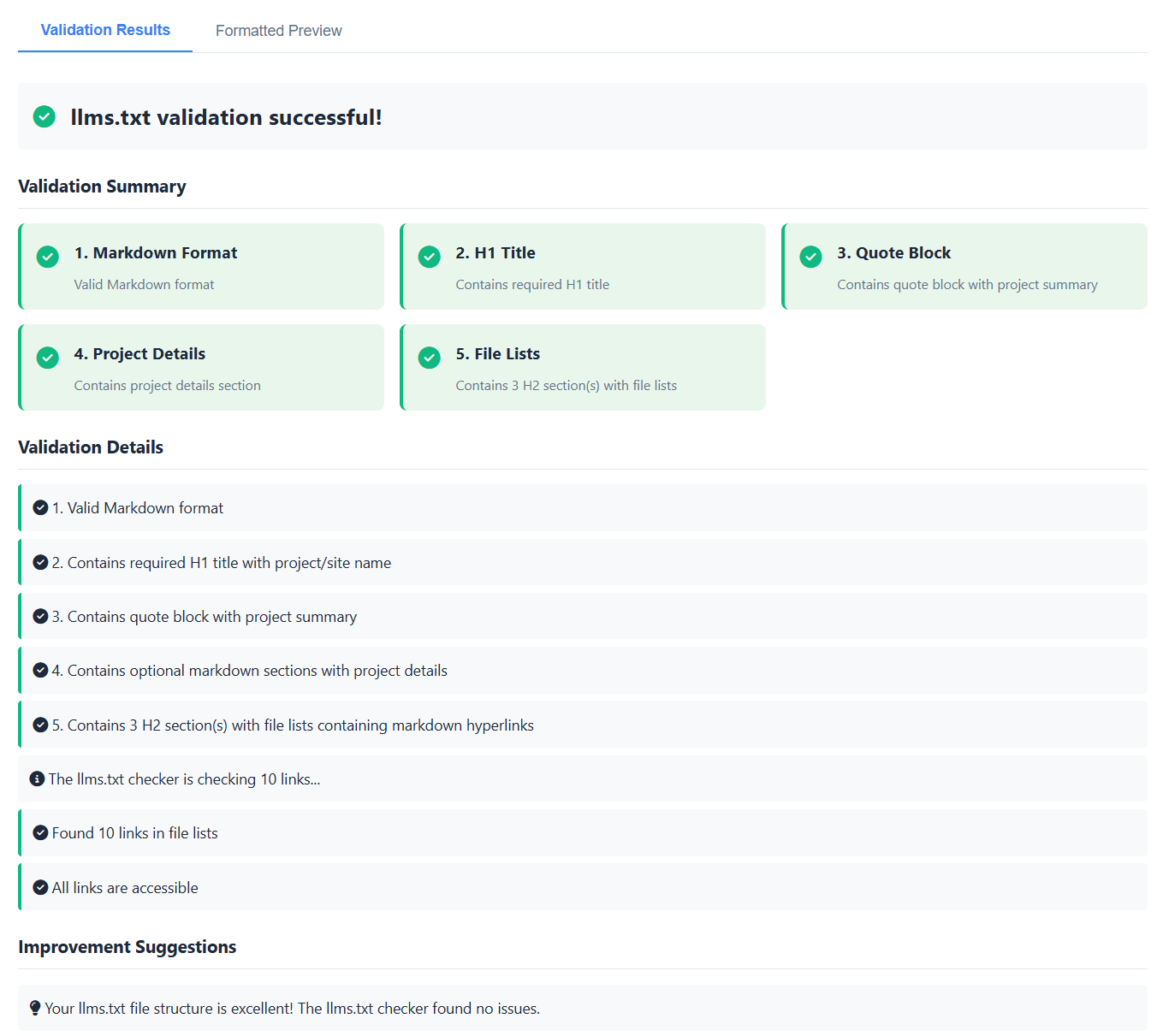Select the '1. Markdown Format' card title

156,252
